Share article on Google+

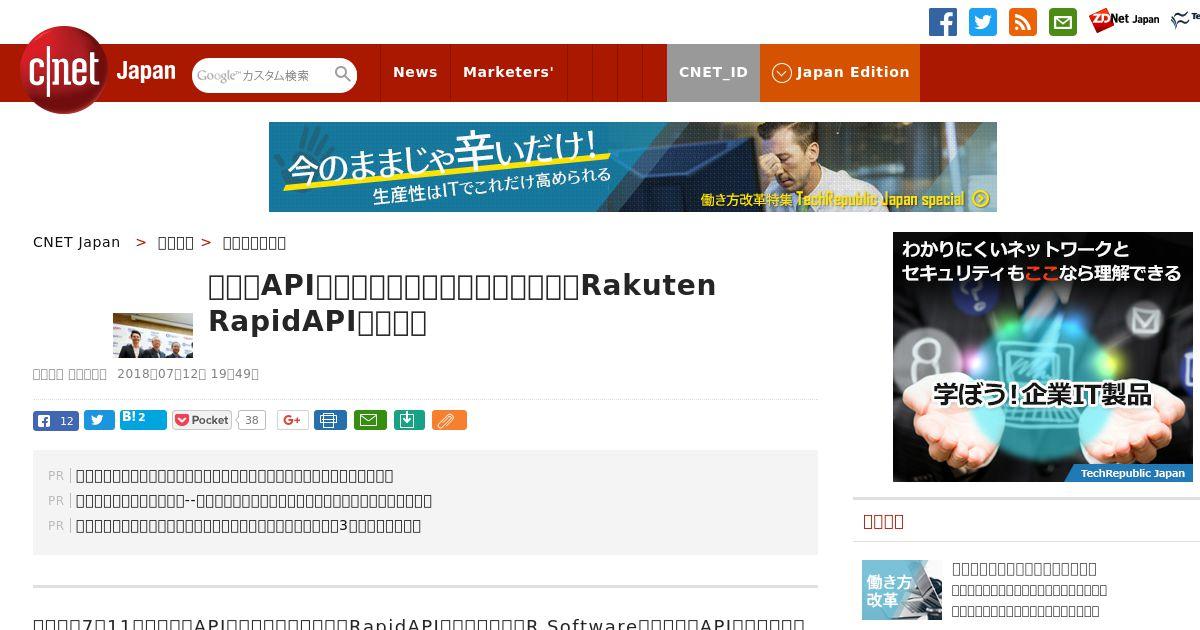(292, 421)
